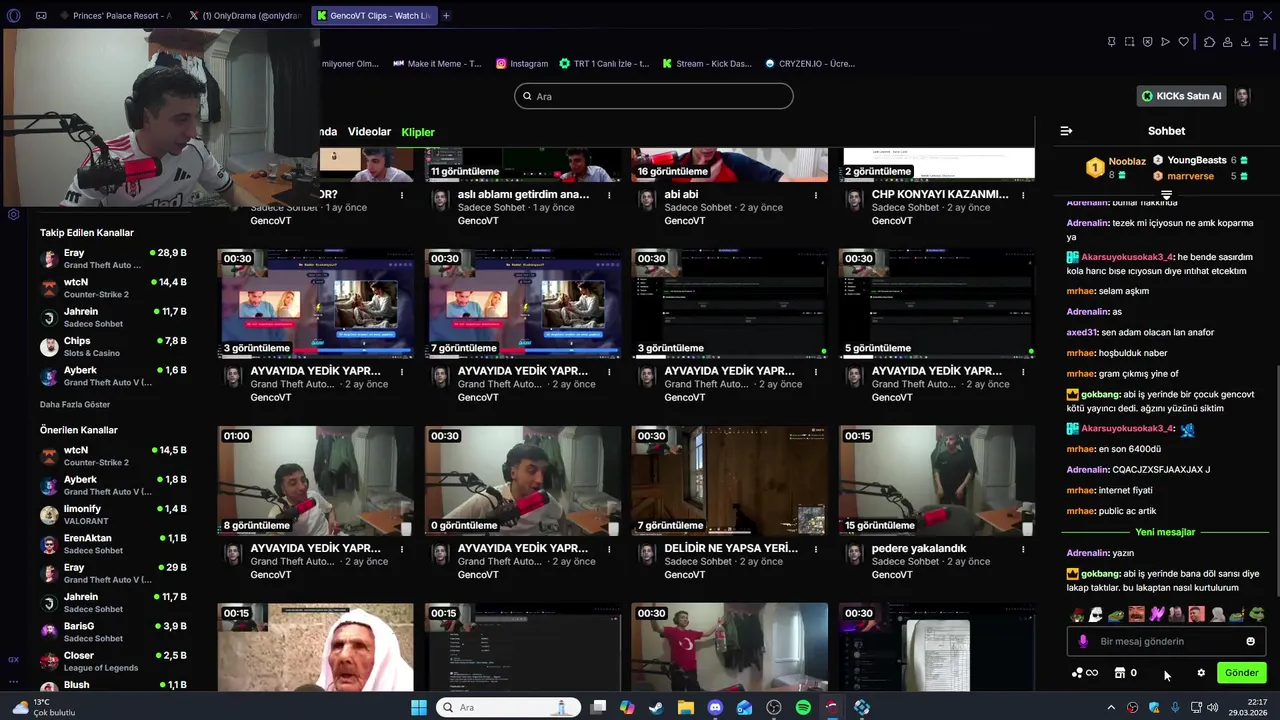1280x720 pixels.
Task: Open three-dot menu for 'aslı ablamı getirdim' clip
Action: [609, 195]
